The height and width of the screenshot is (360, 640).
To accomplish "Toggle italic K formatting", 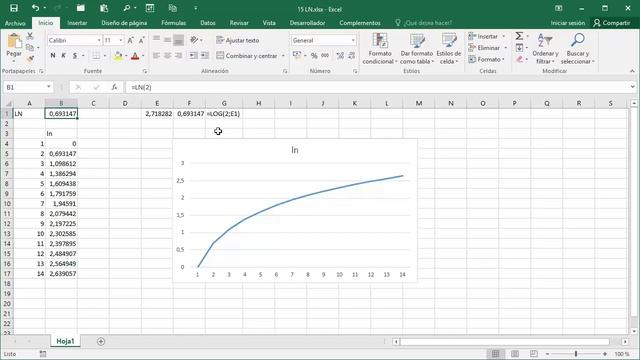I will (64, 56).
